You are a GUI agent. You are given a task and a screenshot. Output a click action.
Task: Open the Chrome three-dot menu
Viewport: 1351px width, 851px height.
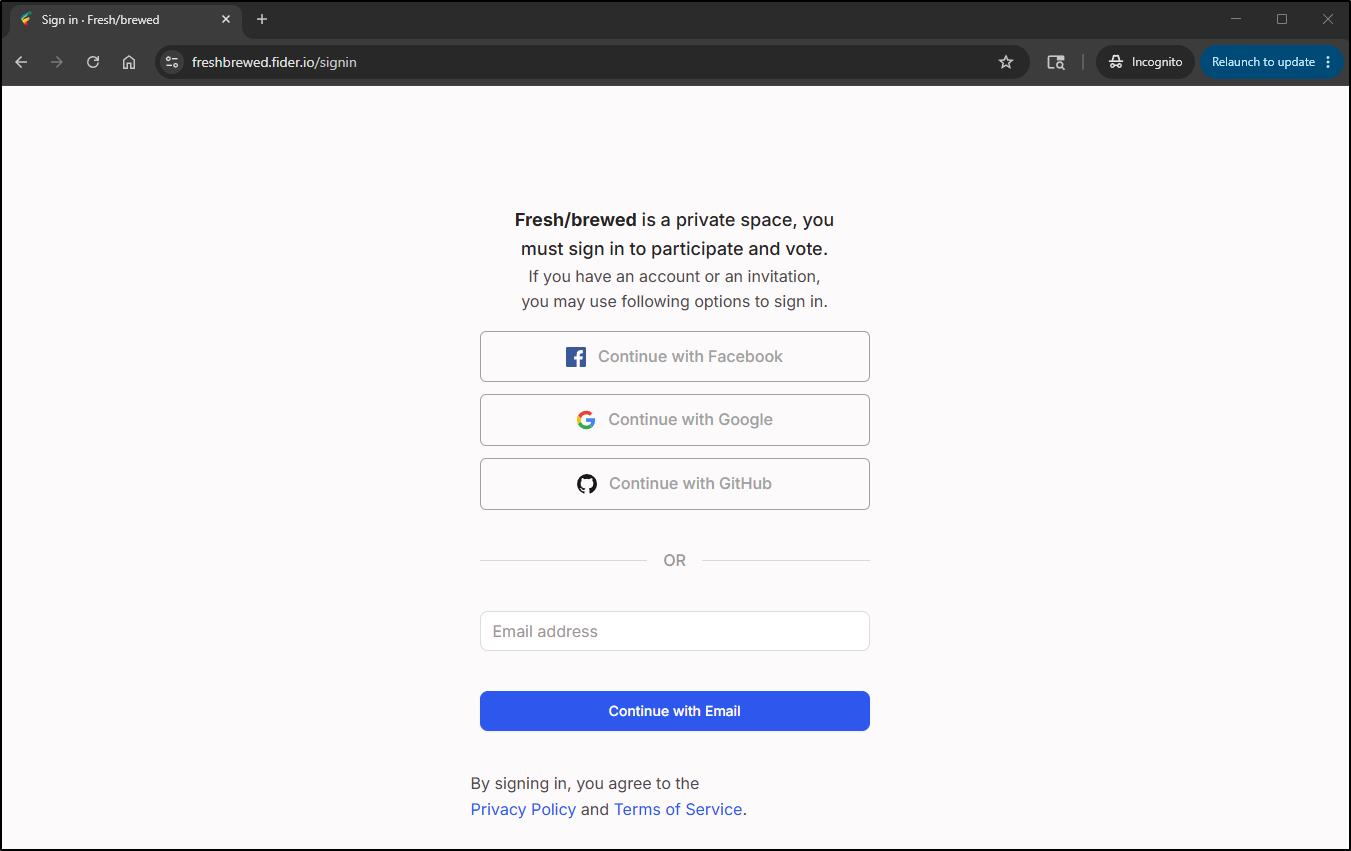click(x=1328, y=62)
